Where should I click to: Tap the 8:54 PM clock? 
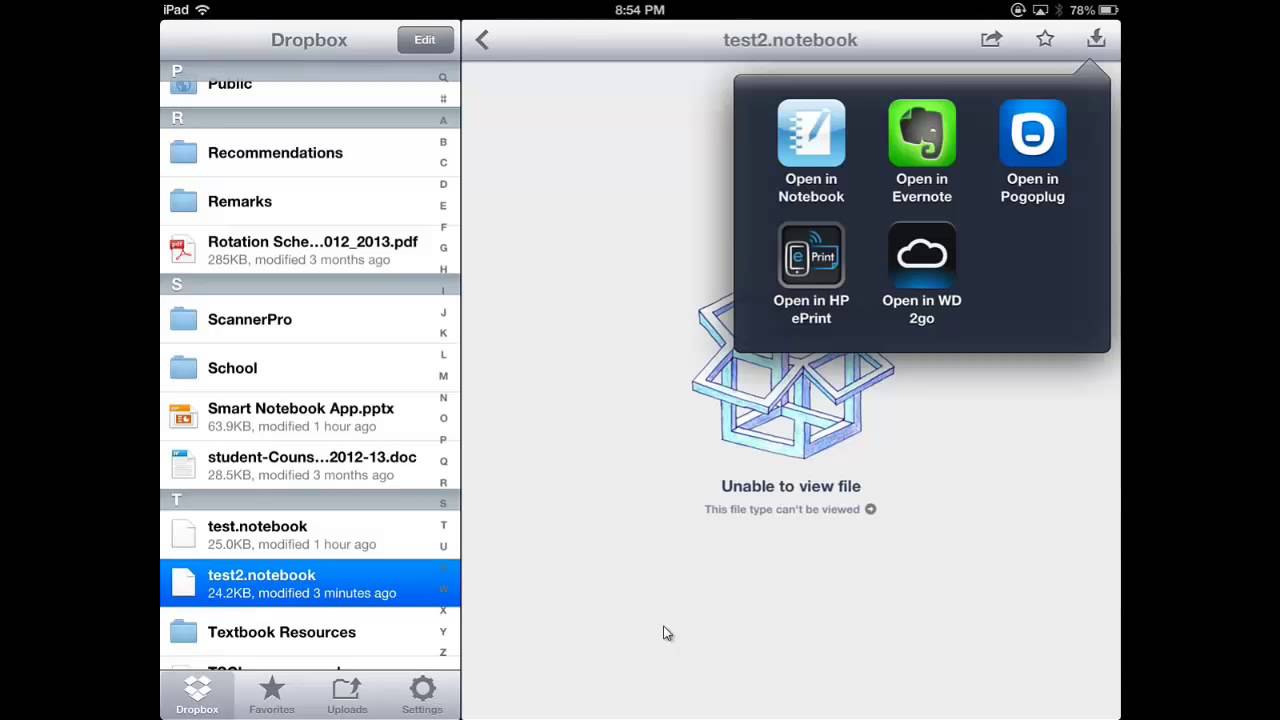(640, 10)
